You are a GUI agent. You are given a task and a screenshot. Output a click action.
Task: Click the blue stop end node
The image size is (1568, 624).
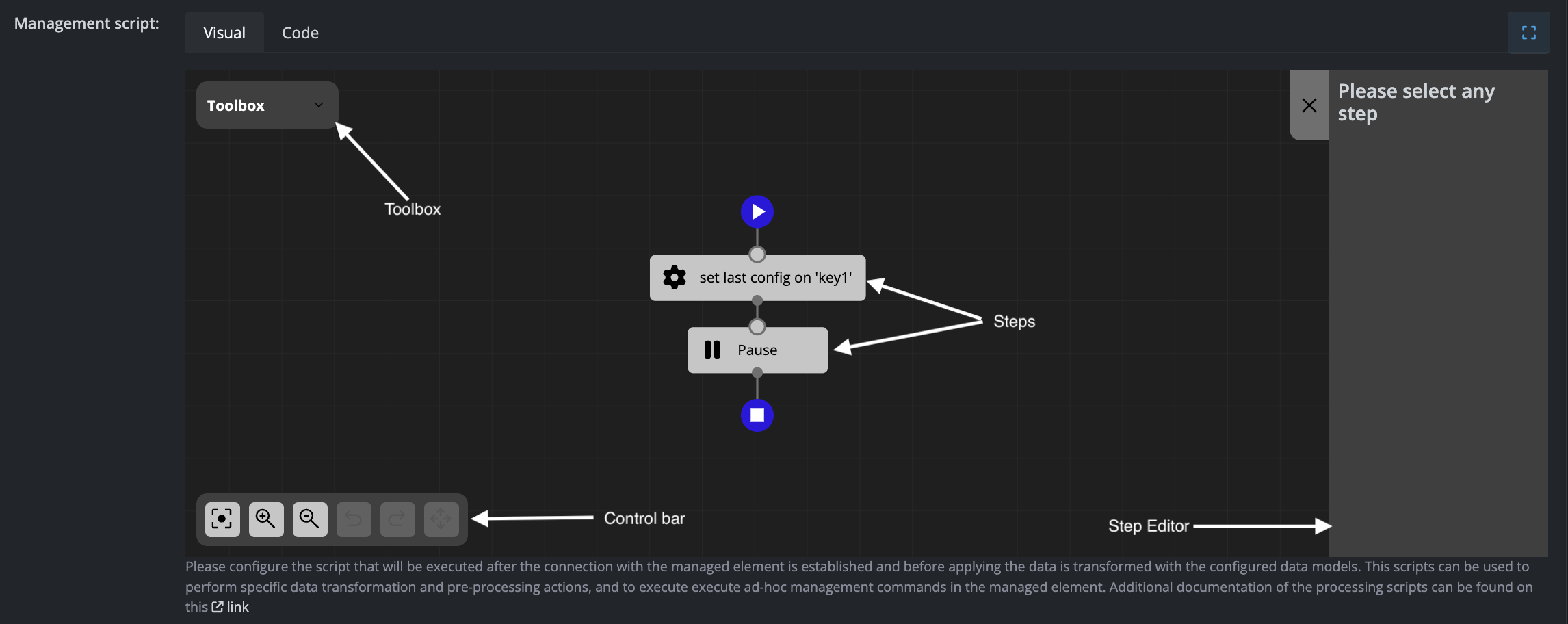point(757,415)
